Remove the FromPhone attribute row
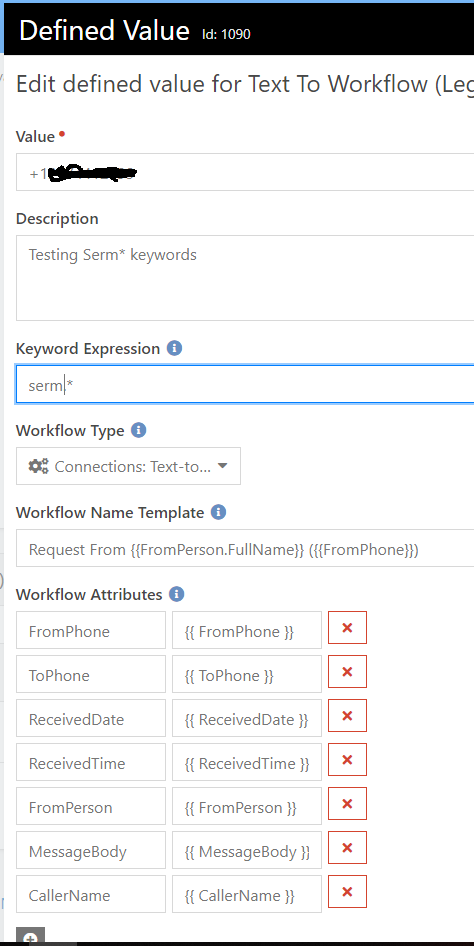 [x=347, y=627]
